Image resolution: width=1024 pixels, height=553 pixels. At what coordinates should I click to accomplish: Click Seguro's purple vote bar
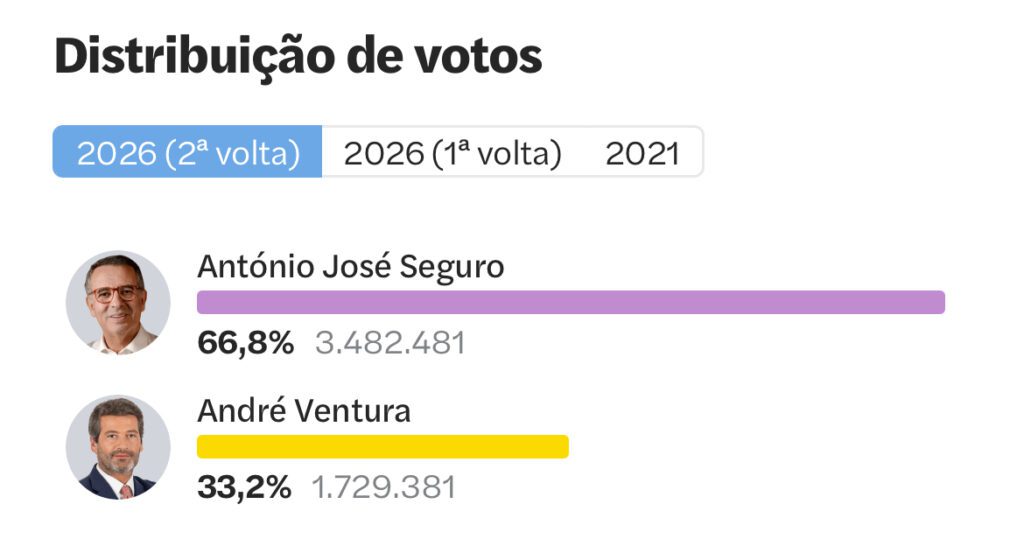tap(570, 302)
